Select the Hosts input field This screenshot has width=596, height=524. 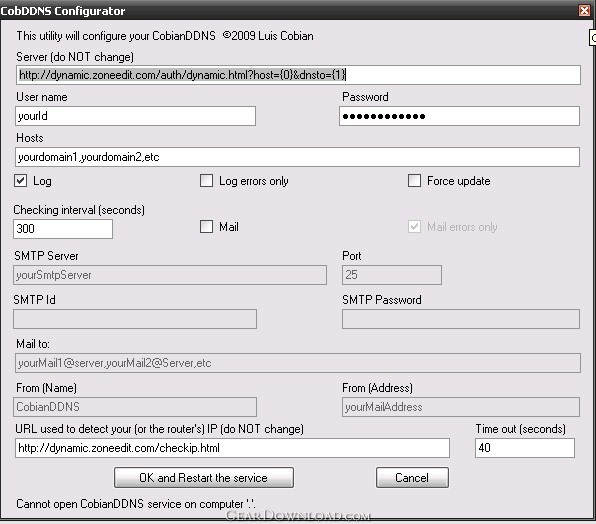coord(297,157)
